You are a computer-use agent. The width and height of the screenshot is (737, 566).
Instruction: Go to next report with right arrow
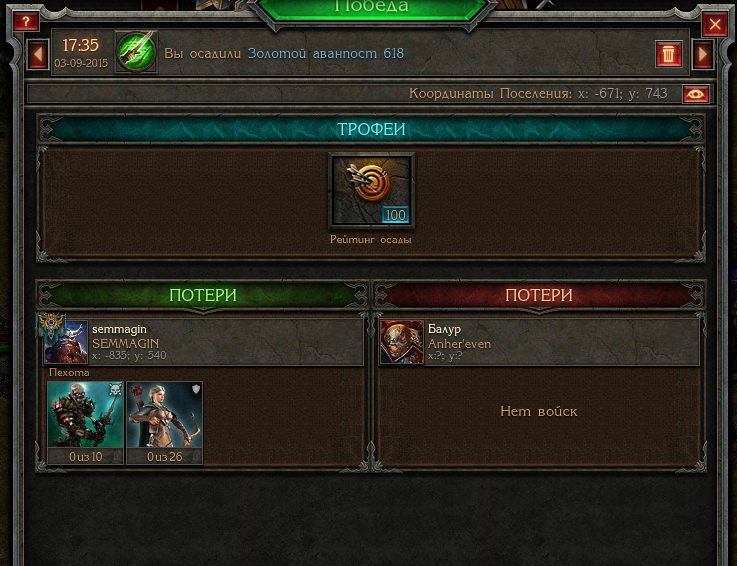703,55
